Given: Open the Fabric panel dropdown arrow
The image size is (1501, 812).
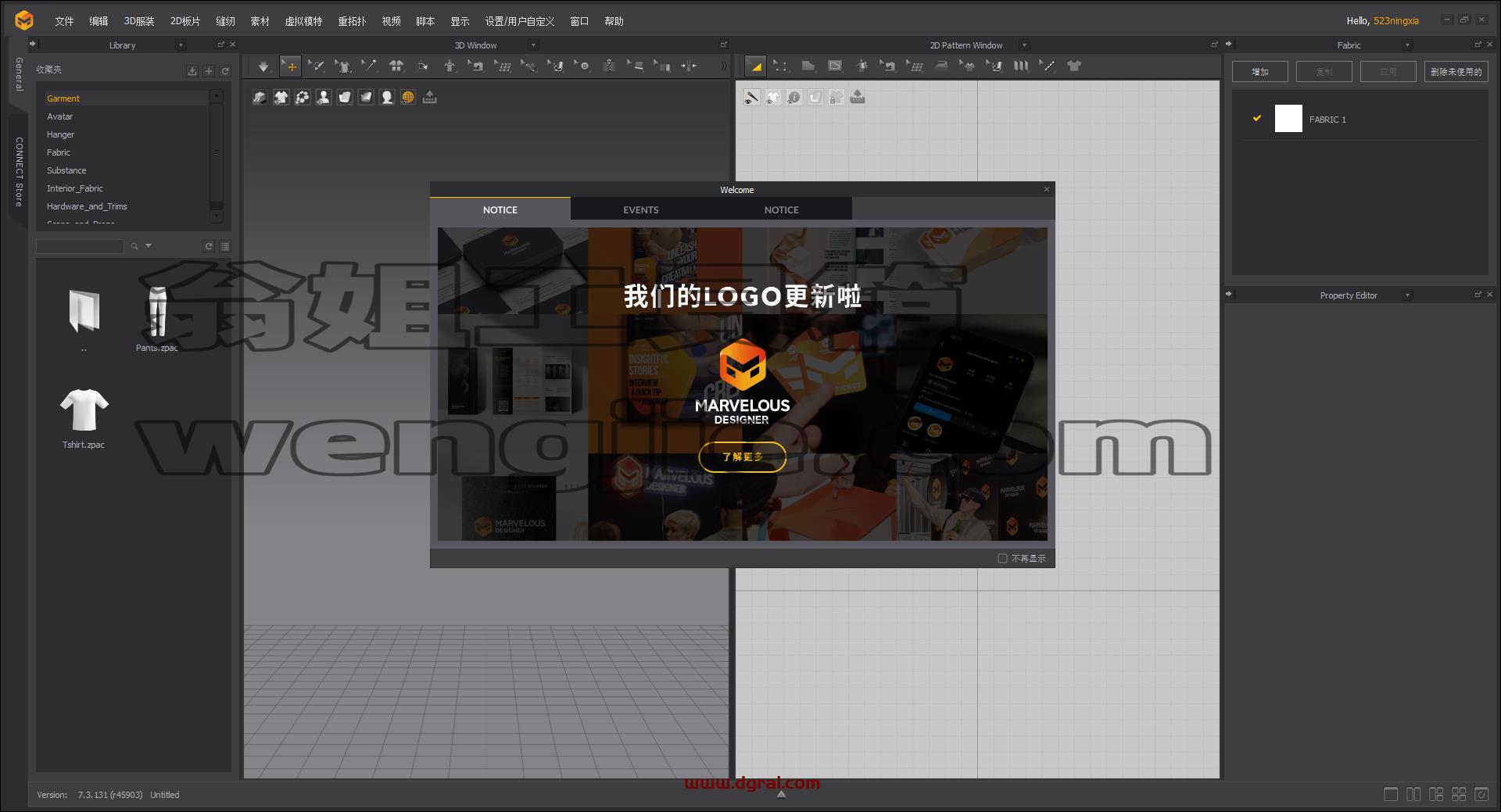Looking at the screenshot, I should [x=1408, y=45].
